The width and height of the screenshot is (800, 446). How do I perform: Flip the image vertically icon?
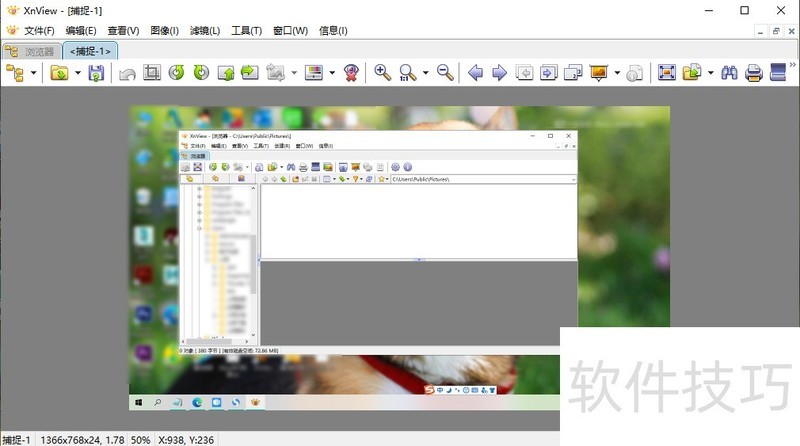coord(226,73)
